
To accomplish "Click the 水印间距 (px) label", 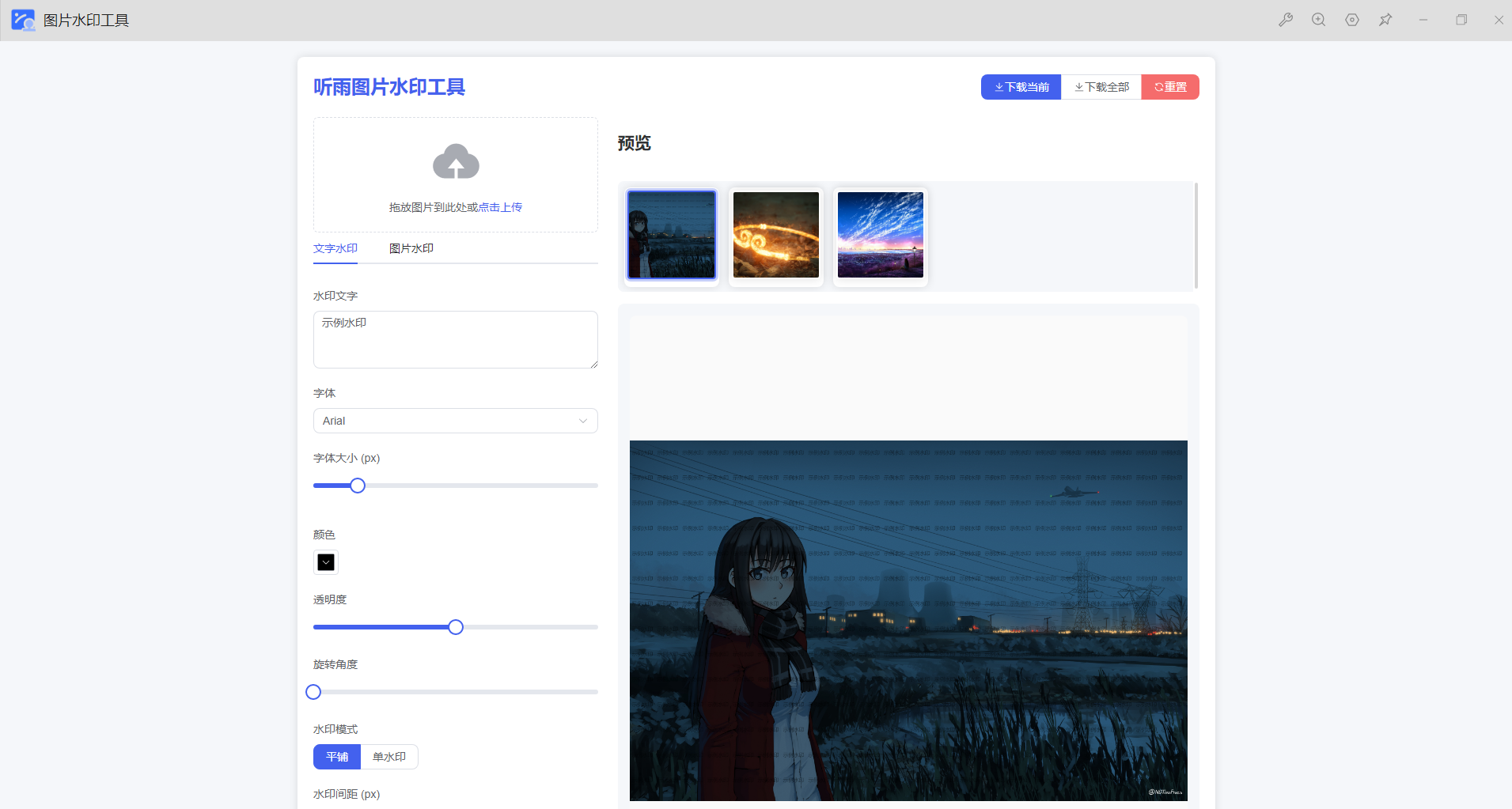I will point(347,794).
